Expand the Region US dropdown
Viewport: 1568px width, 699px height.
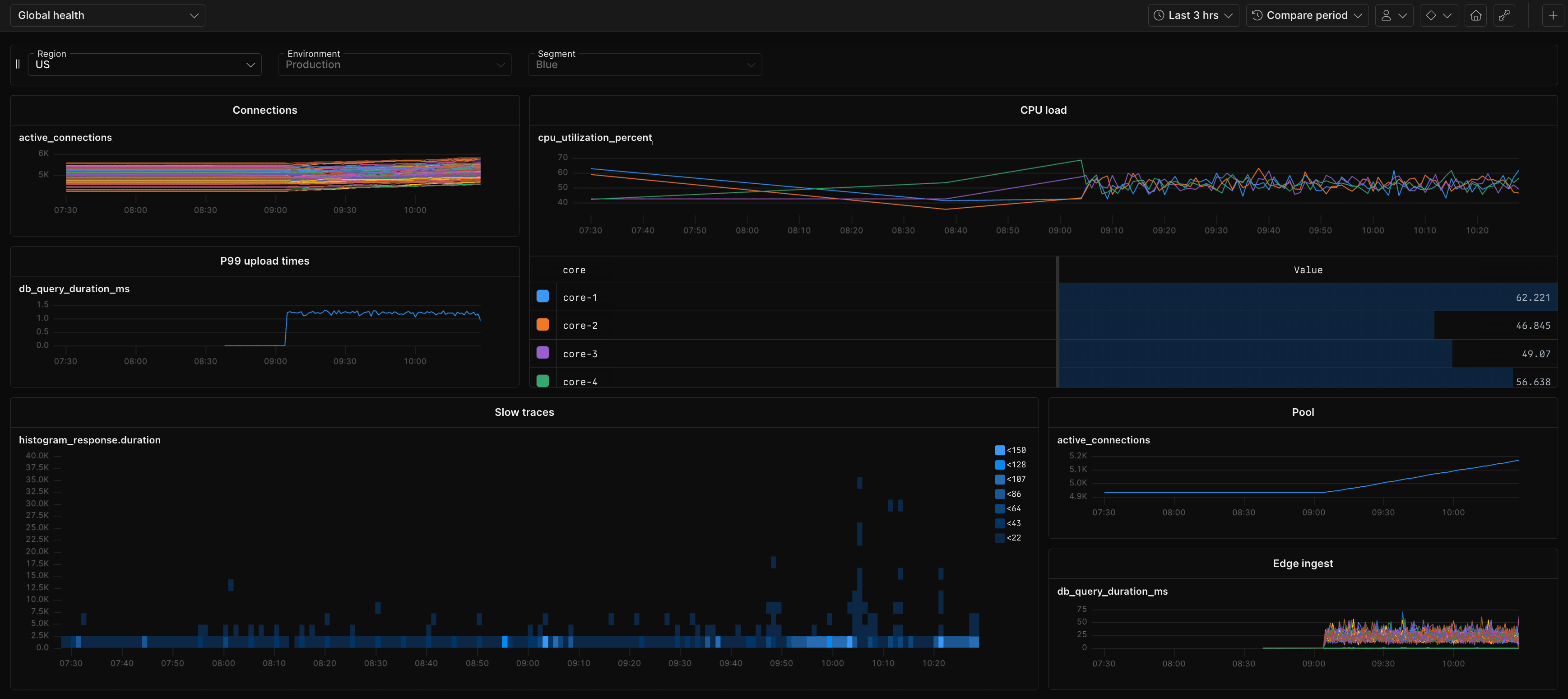(145, 65)
